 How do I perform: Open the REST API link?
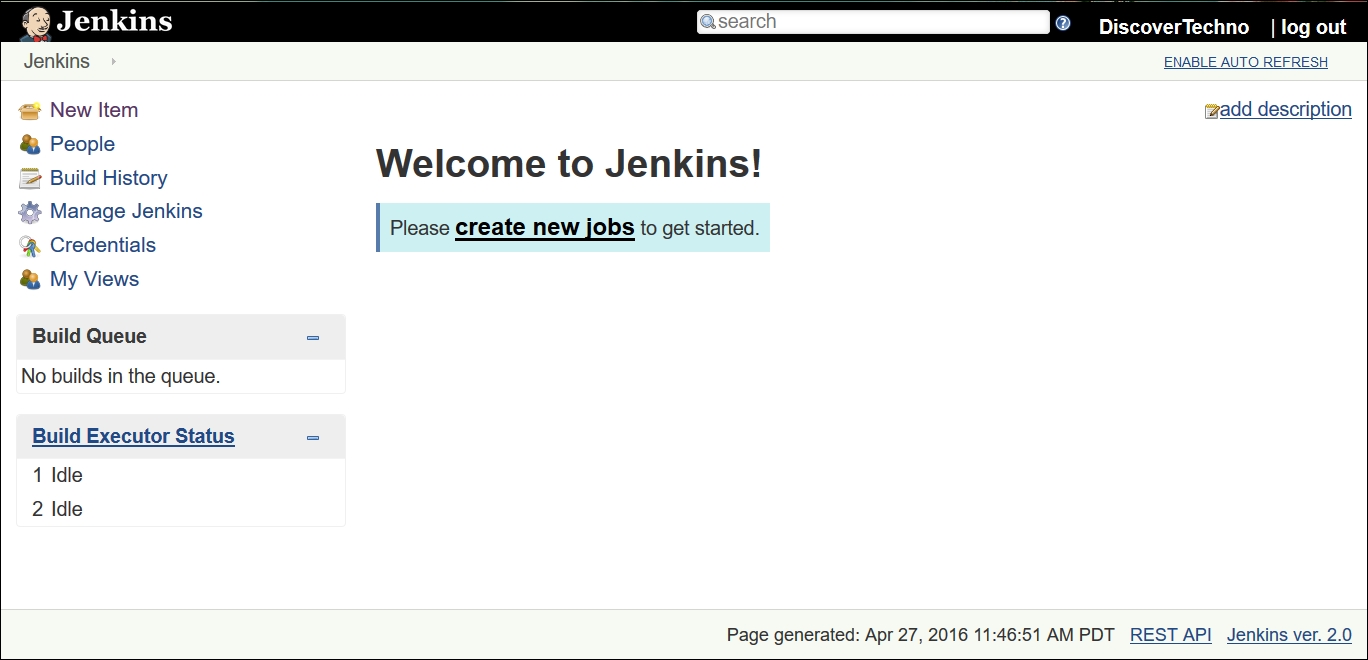tap(1171, 635)
